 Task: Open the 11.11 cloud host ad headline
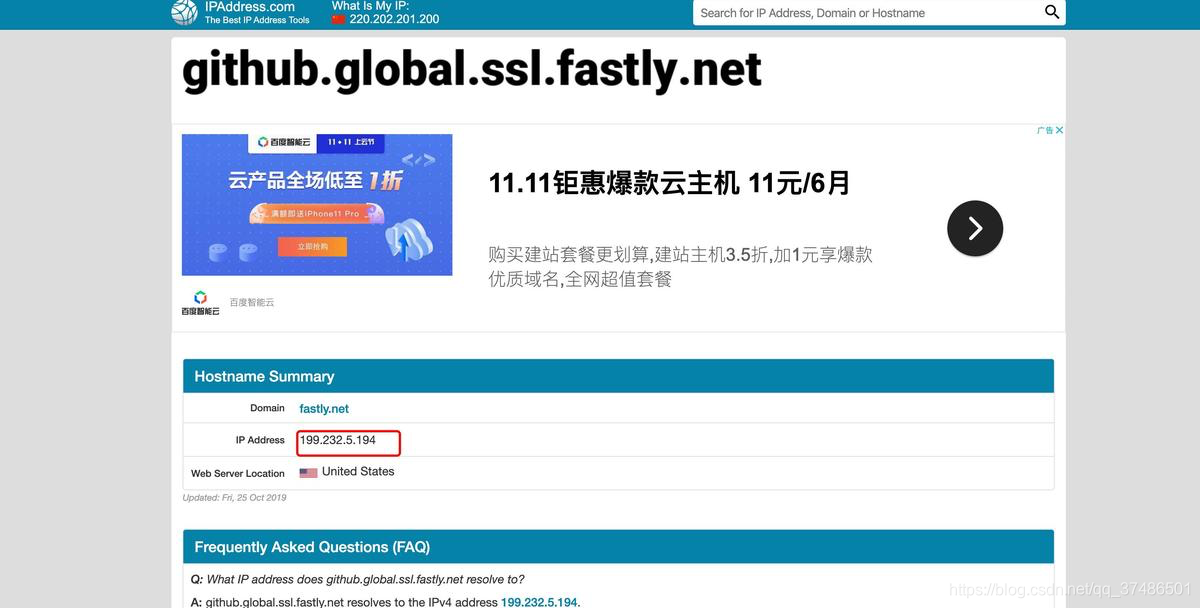click(669, 183)
